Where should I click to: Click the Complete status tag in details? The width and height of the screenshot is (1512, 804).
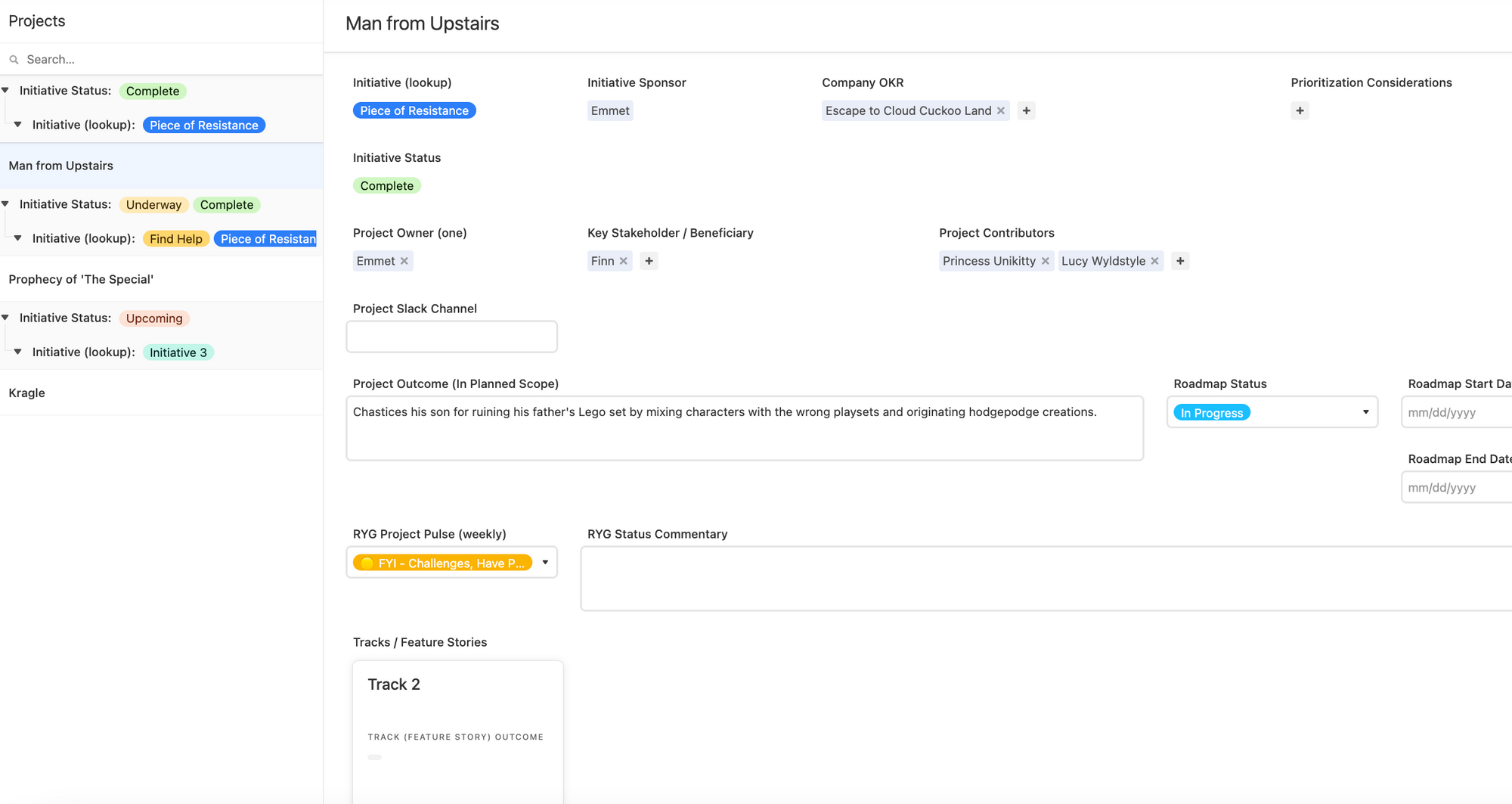click(x=387, y=185)
